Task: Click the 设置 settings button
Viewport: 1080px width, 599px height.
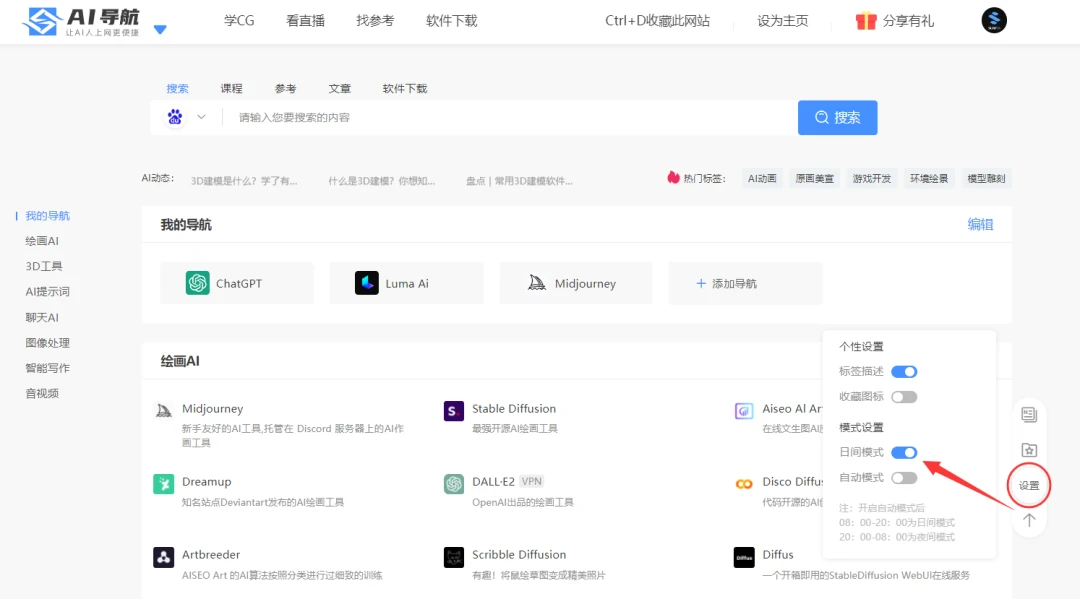Action: (x=1029, y=485)
